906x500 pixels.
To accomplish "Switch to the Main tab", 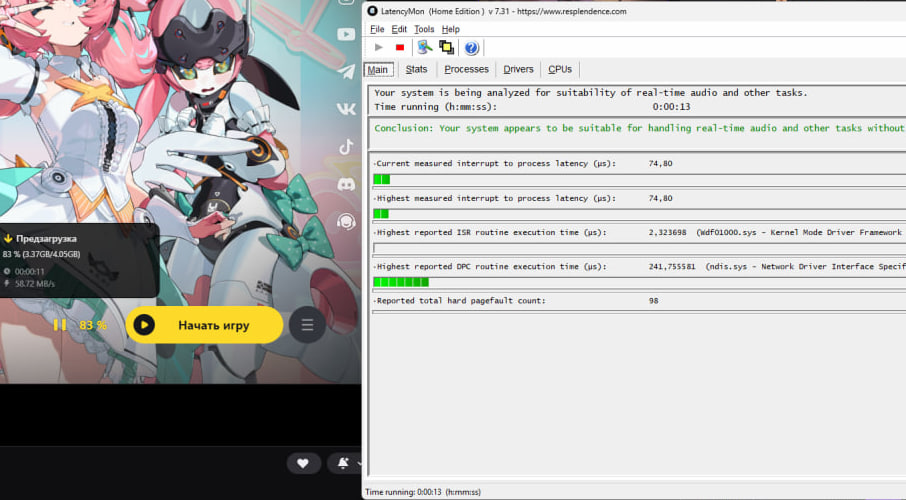I will click(x=378, y=69).
